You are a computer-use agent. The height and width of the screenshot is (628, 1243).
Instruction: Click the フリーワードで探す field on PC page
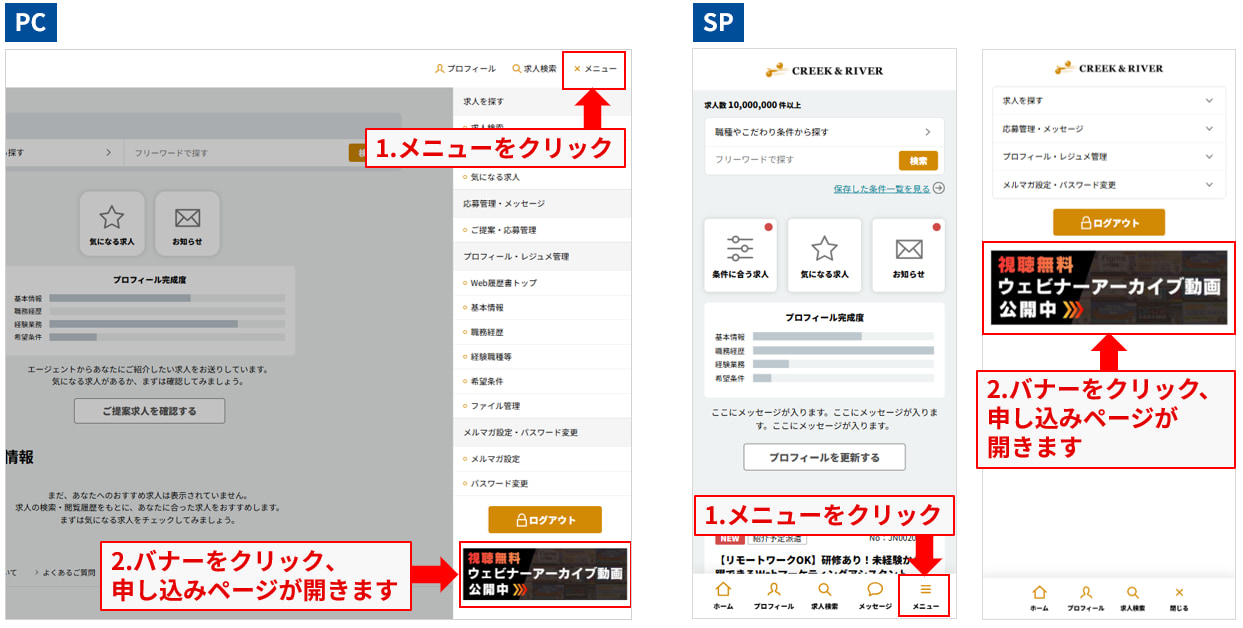click(x=236, y=153)
